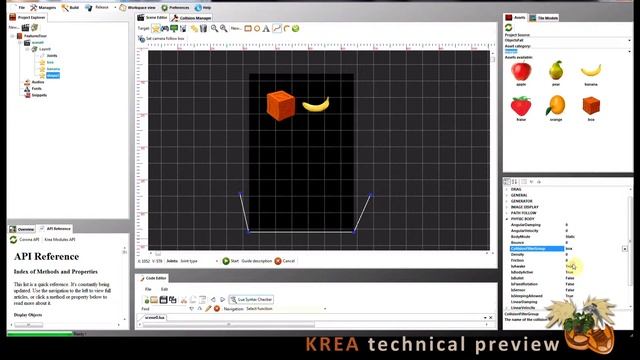
Task: Click the Find input field in Code Editor
Action: [169, 309]
